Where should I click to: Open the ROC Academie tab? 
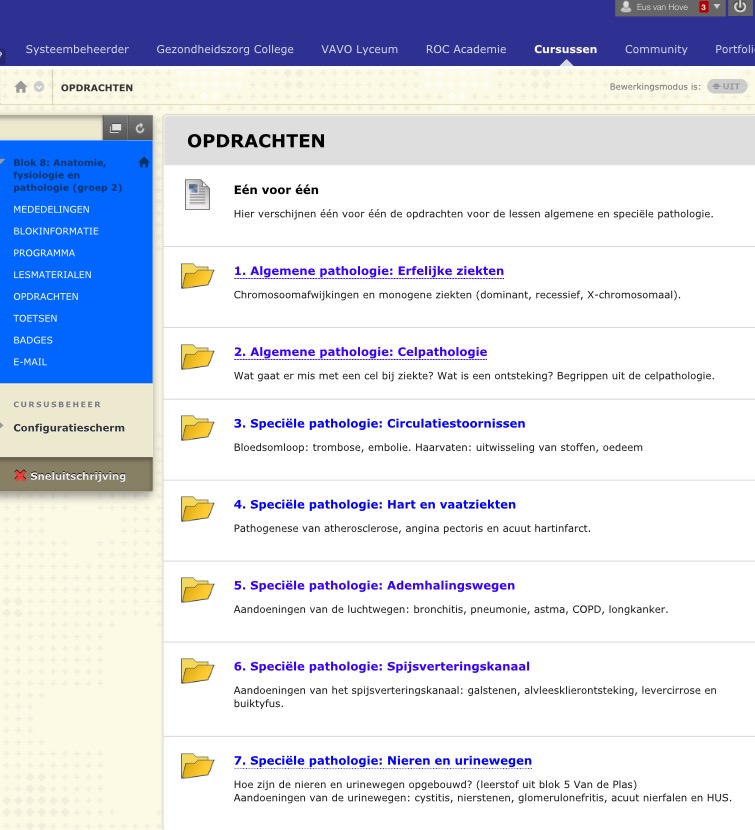(465, 49)
